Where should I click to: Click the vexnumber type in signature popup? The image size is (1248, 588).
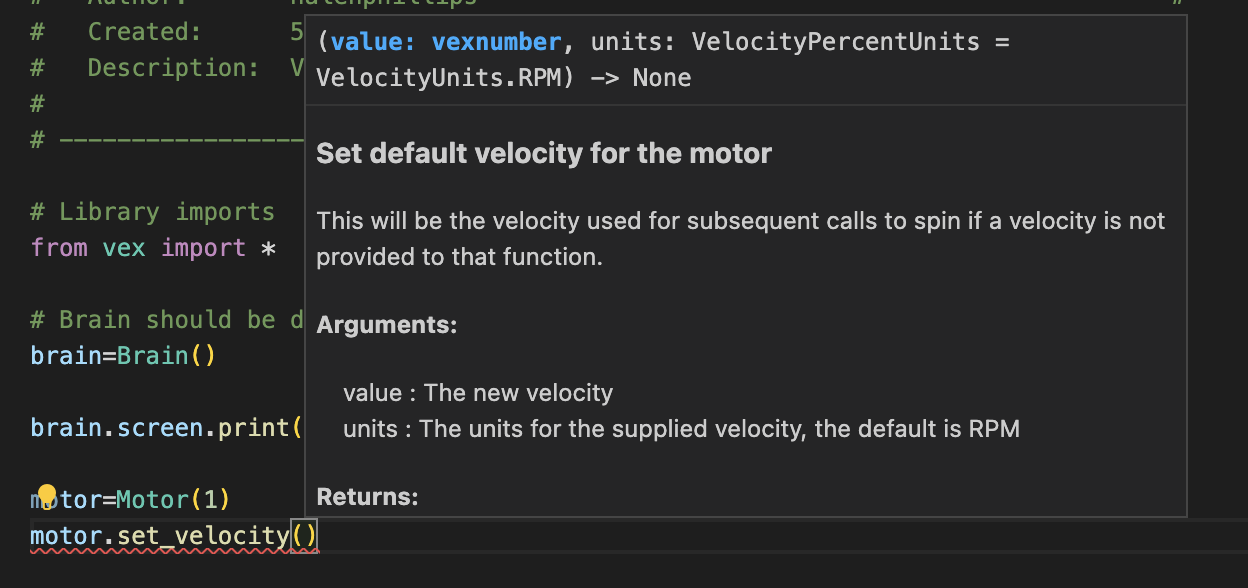click(496, 42)
